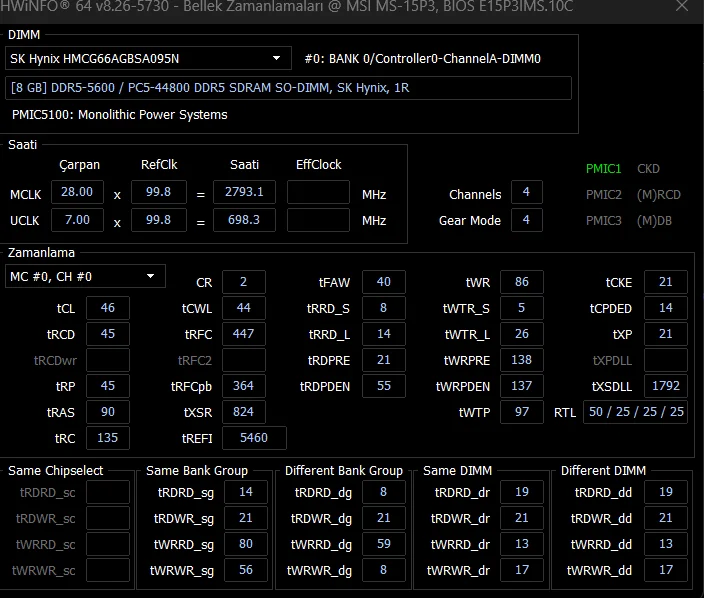The height and width of the screenshot is (598, 704).
Task: Click the MCLK multiplier field showing 28.00
Action: click(77, 192)
